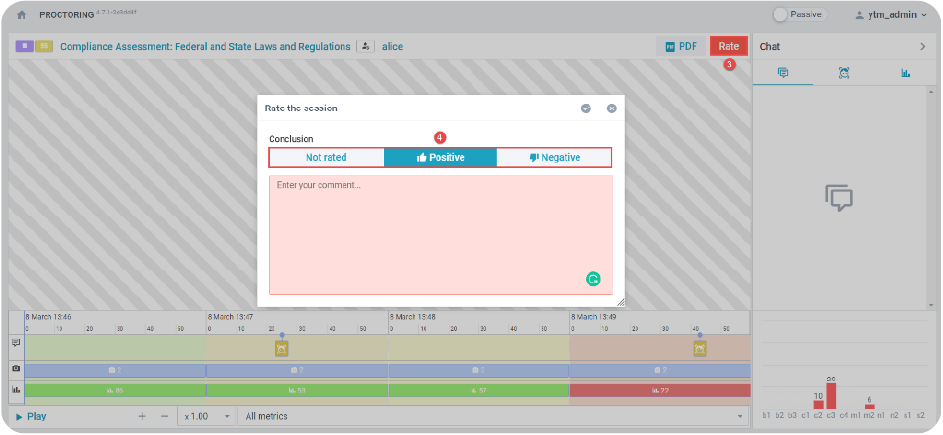Viewport: 943px width, 435px height.
Task: Open the playback speed x1.00 dropdown
Action: [205, 416]
